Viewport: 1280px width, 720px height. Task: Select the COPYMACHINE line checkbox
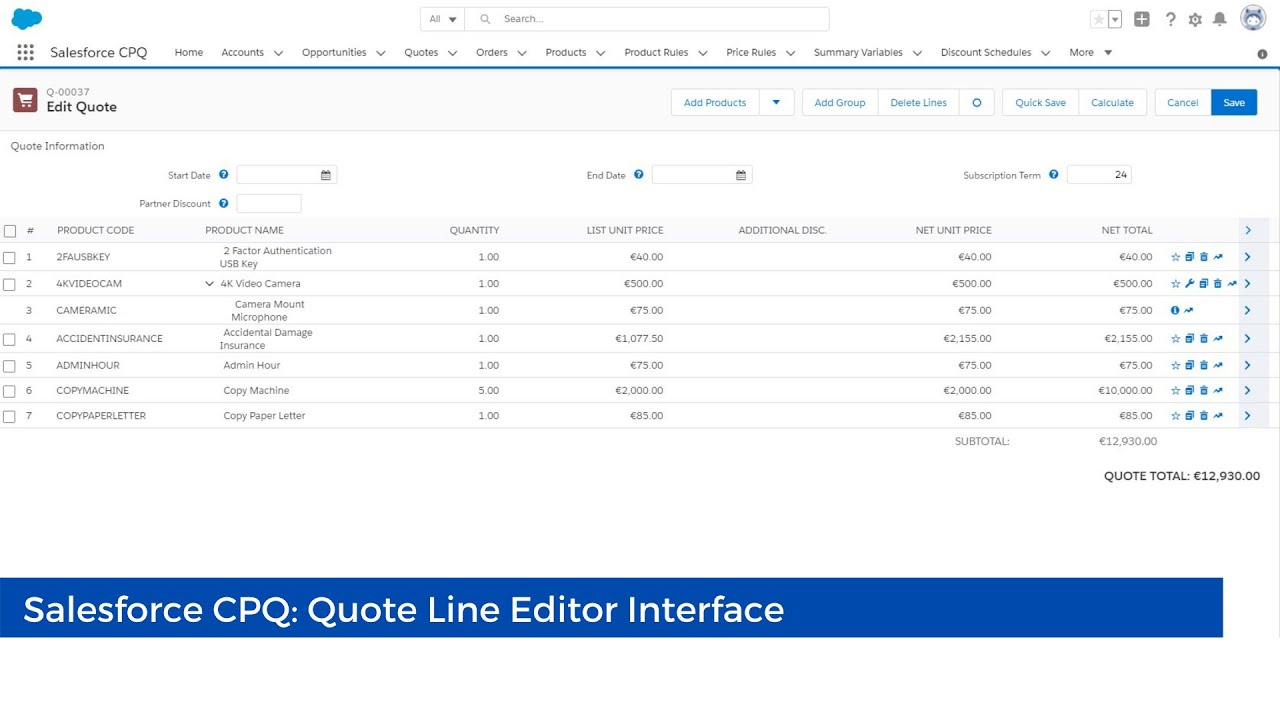[x=9, y=392]
